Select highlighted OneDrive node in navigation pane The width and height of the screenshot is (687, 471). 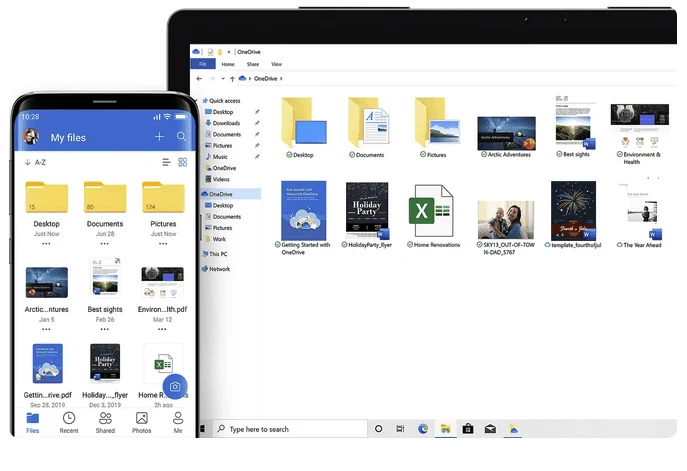pos(231,194)
